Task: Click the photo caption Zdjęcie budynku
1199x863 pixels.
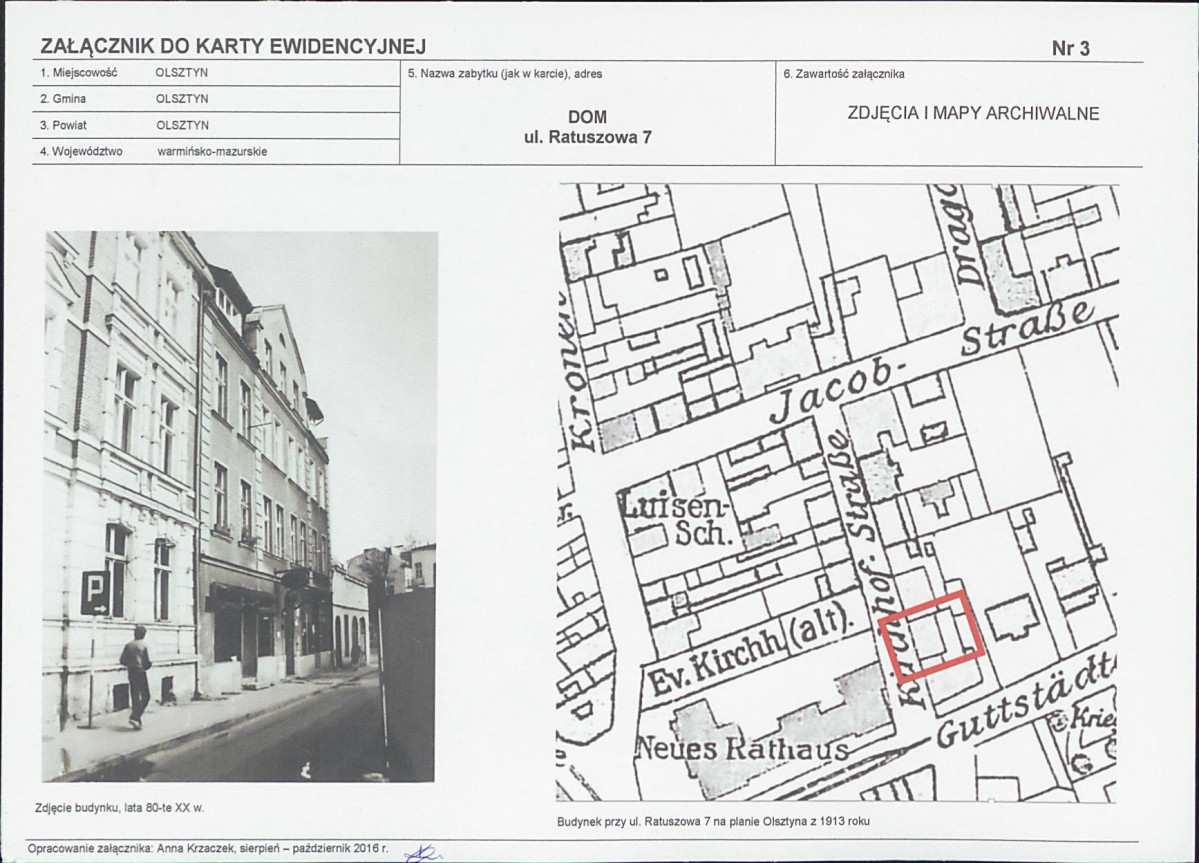Action: [125, 806]
